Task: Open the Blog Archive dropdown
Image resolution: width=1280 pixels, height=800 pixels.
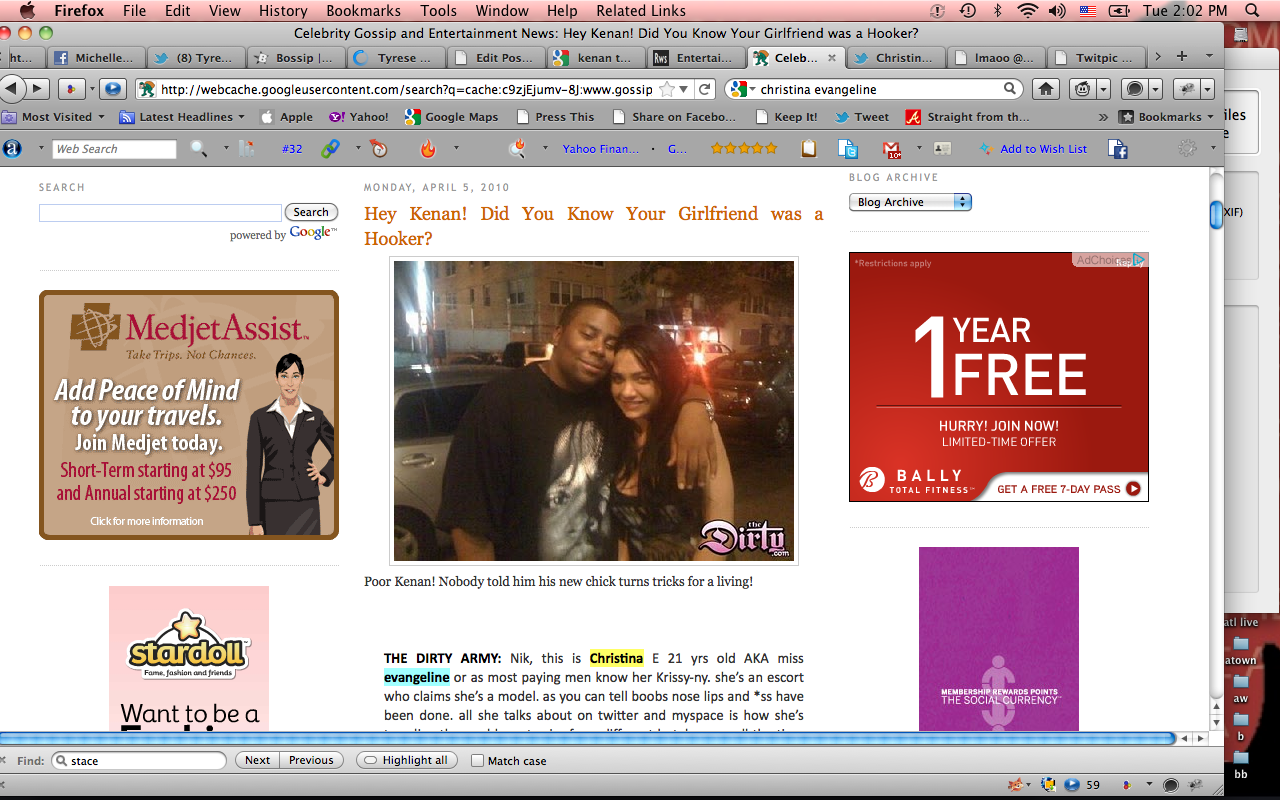Action: (910, 202)
